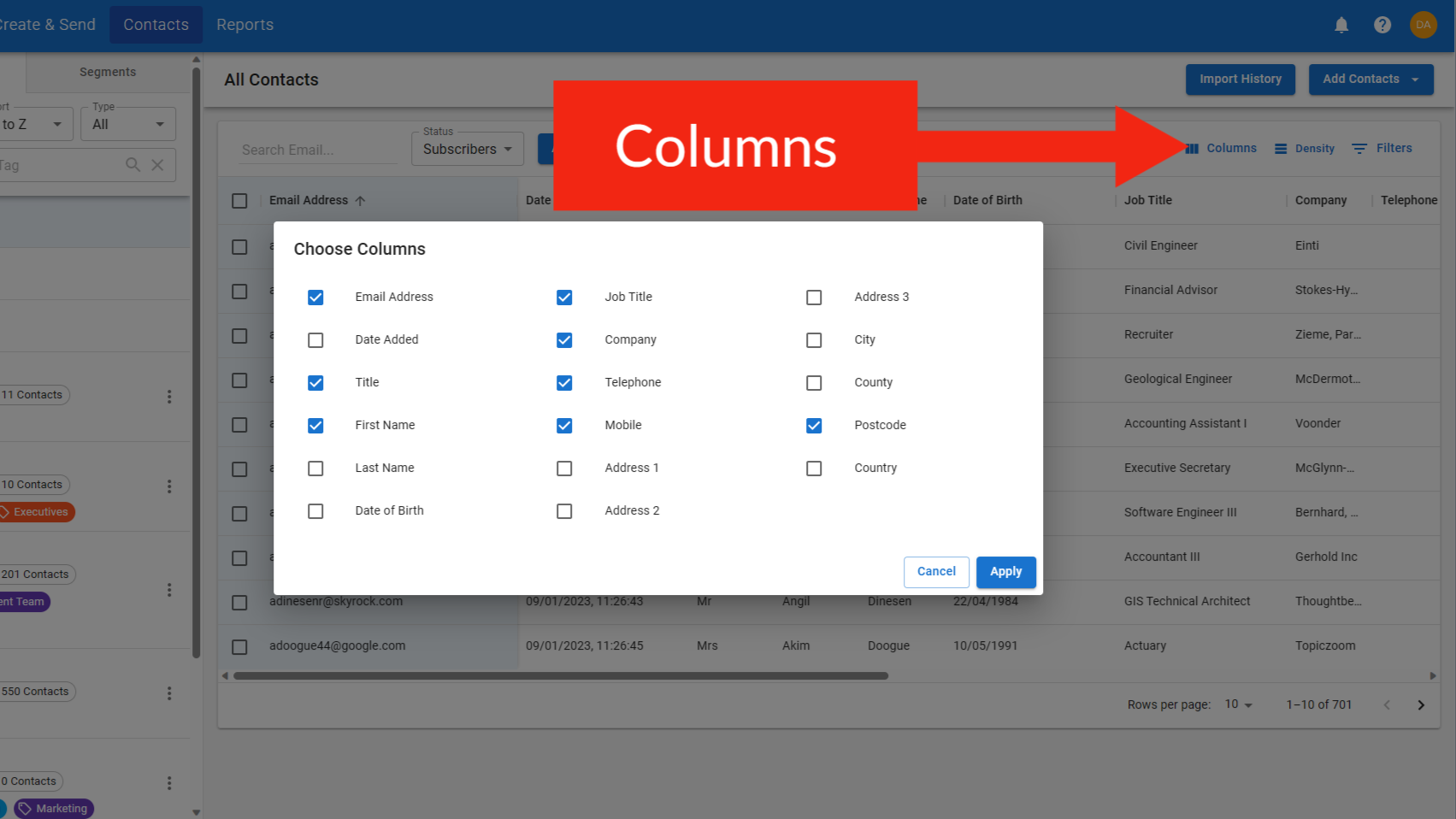1456x819 pixels.
Task: Click the Density icon
Action: tap(1280, 149)
